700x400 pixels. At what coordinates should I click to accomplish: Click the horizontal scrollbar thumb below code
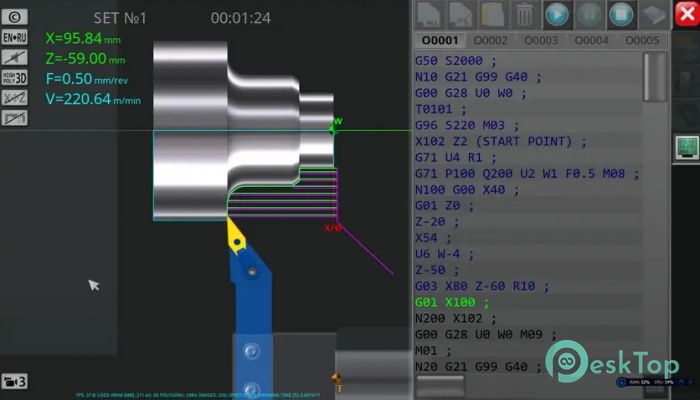coord(440,384)
